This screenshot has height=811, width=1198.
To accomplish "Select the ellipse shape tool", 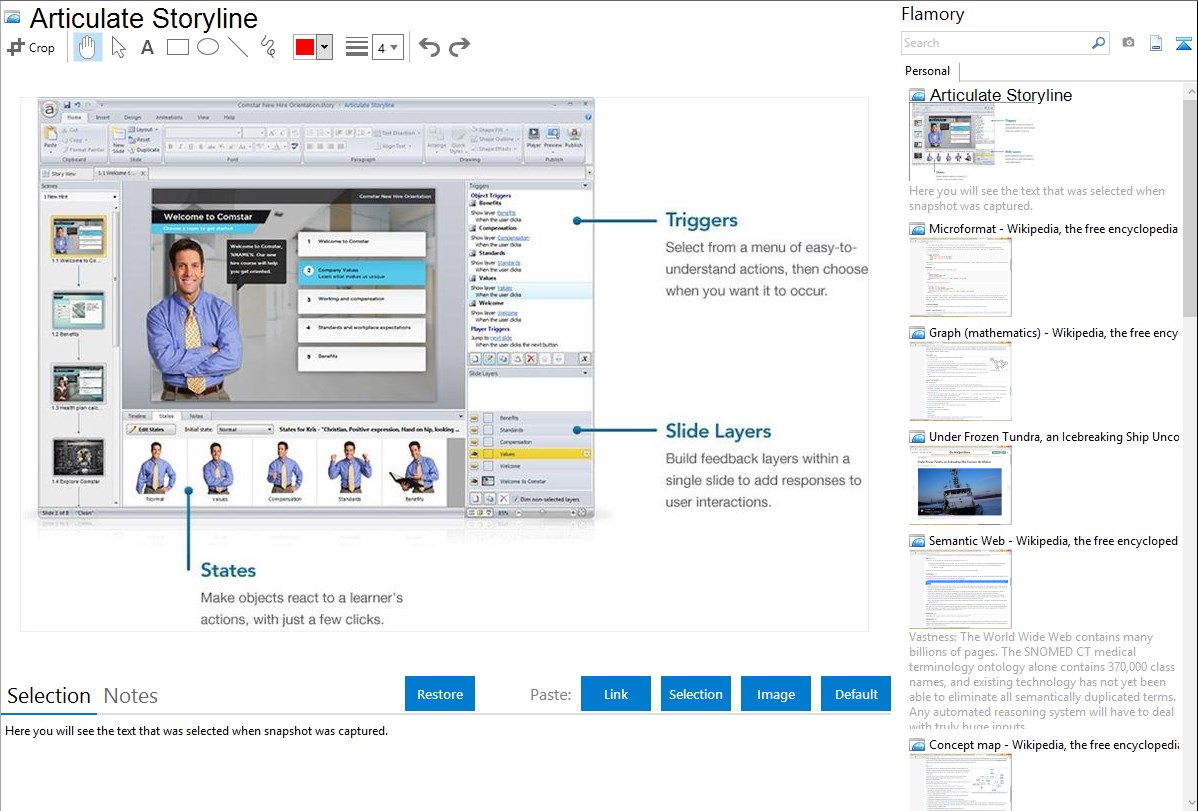I will (x=208, y=47).
